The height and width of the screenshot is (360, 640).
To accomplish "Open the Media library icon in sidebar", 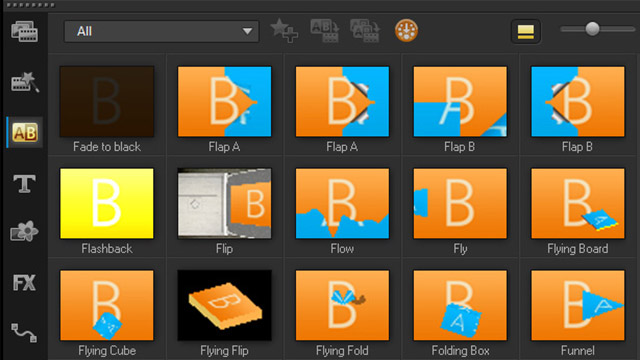I will 24,31.
